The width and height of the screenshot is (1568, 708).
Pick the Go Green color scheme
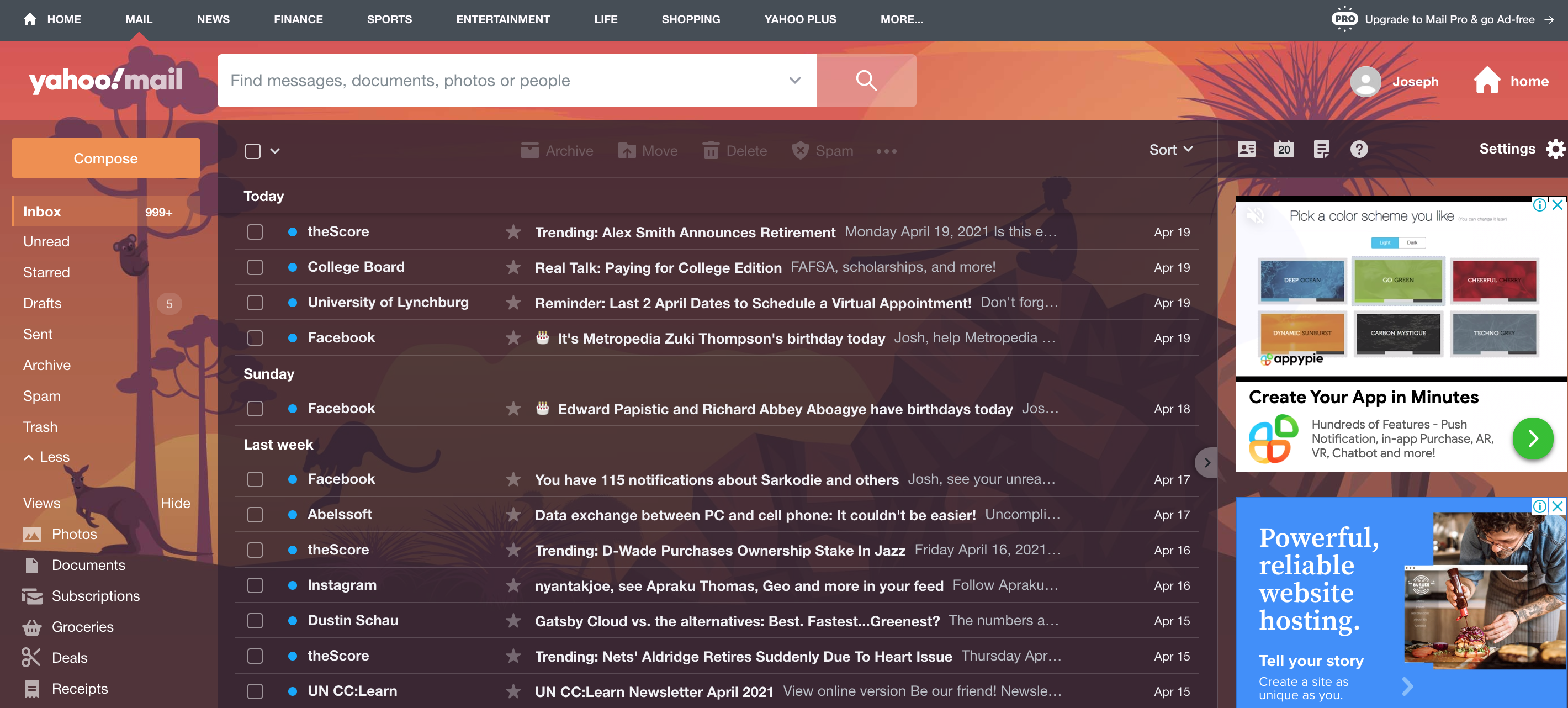(x=1397, y=281)
